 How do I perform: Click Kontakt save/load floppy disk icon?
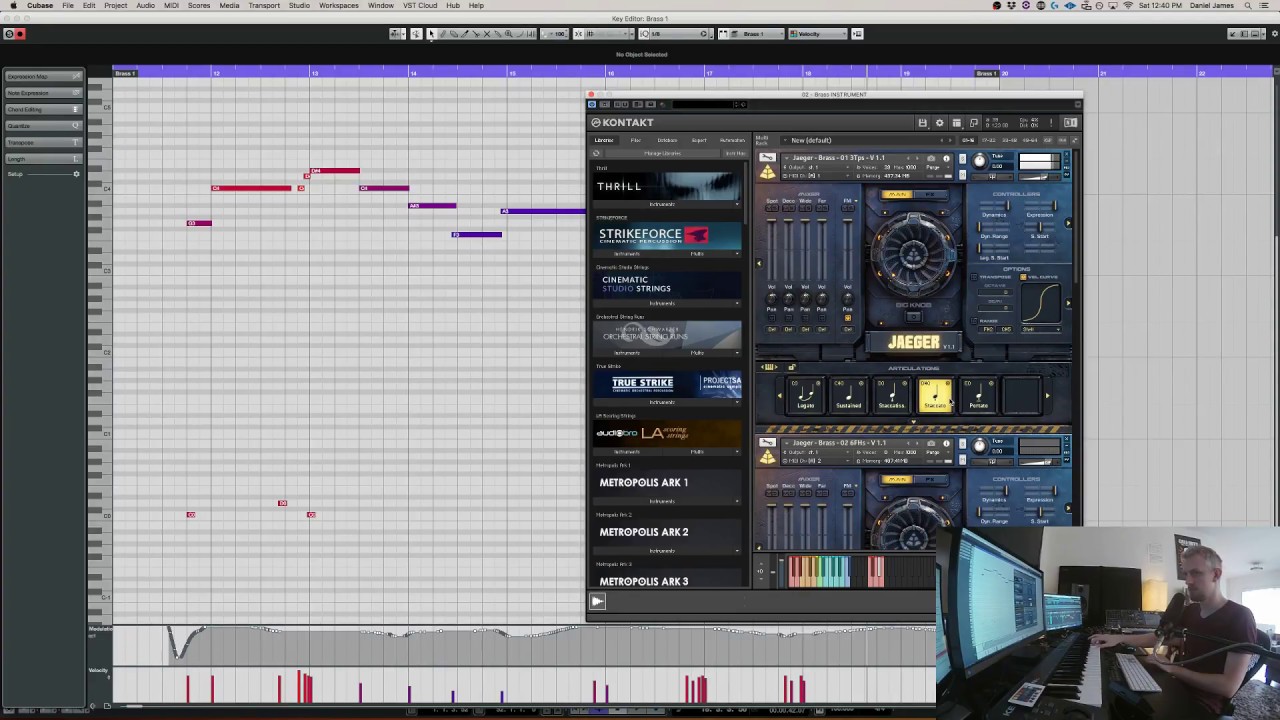[x=923, y=123]
